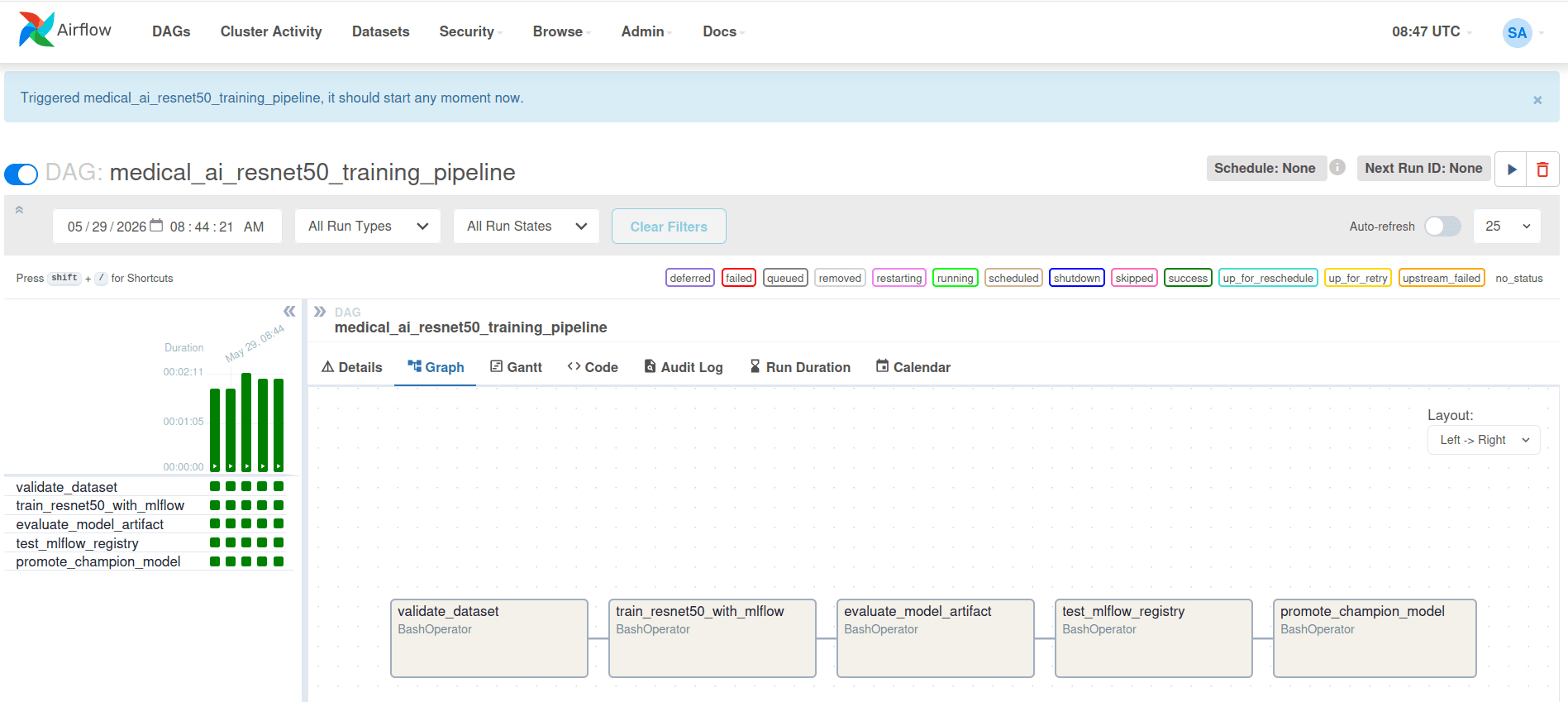Screen dimensions: 1568x702
Task: Click the Next Run ID: None badge
Action: coord(1423,168)
